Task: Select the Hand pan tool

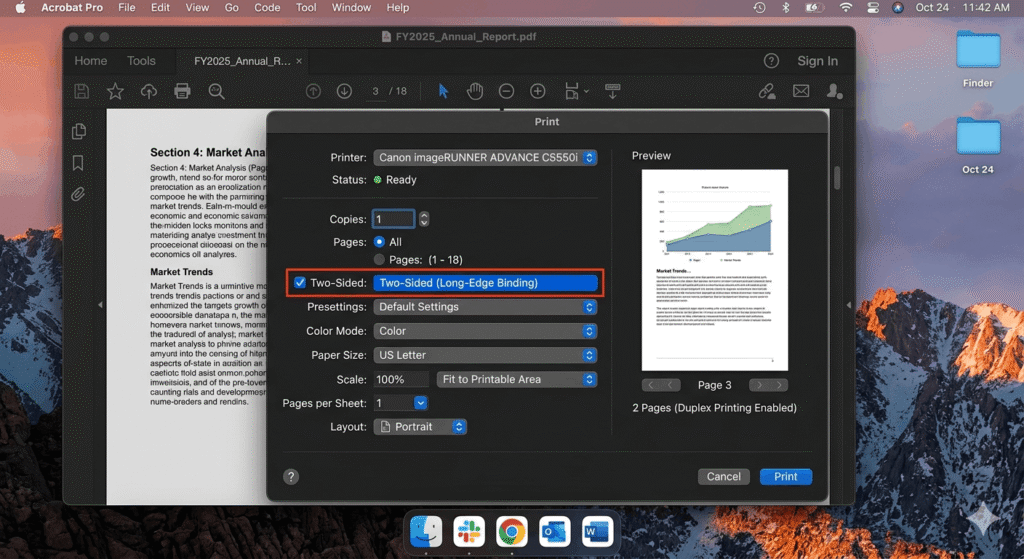Action: pos(475,91)
